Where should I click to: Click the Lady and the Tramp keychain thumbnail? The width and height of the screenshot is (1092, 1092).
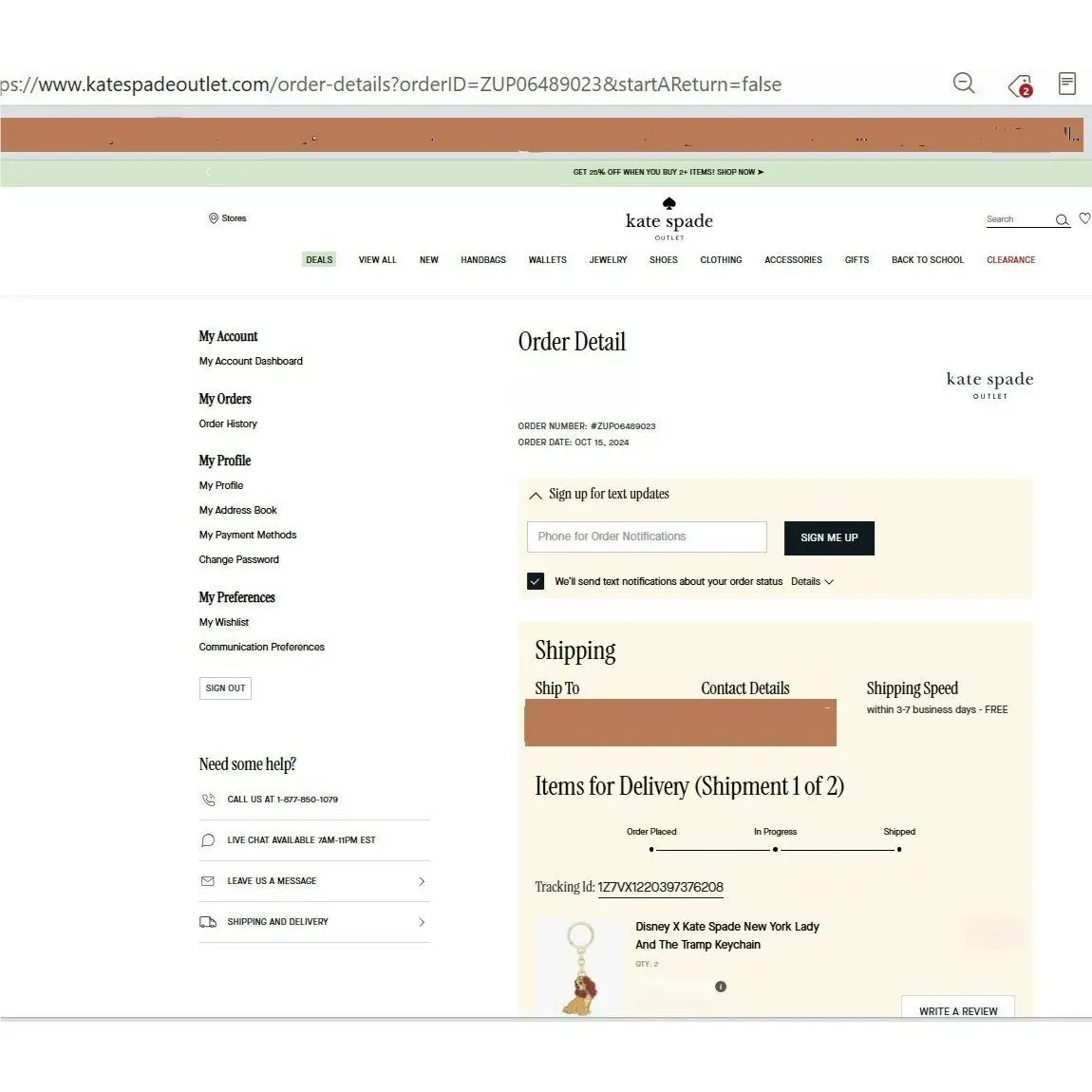coord(579,967)
